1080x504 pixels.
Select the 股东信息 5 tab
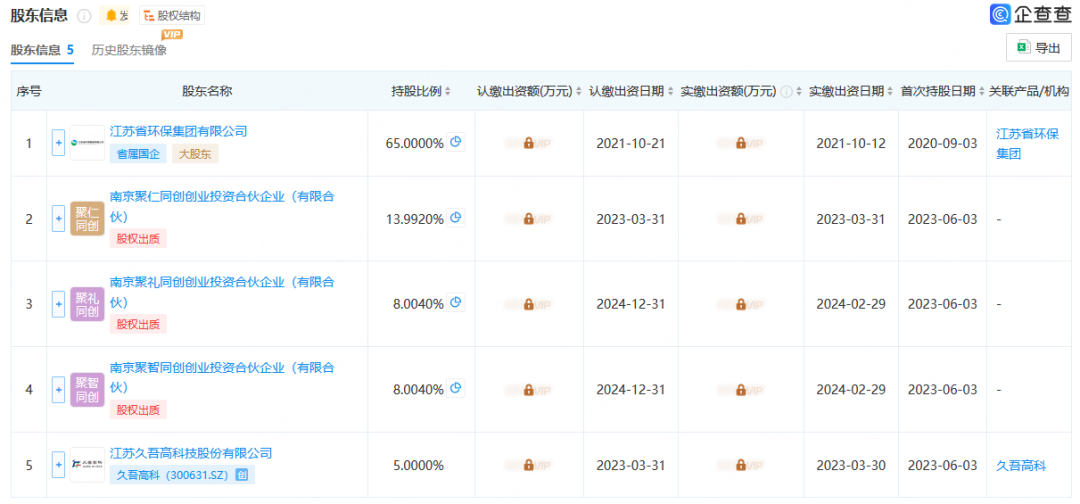(x=42, y=50)
